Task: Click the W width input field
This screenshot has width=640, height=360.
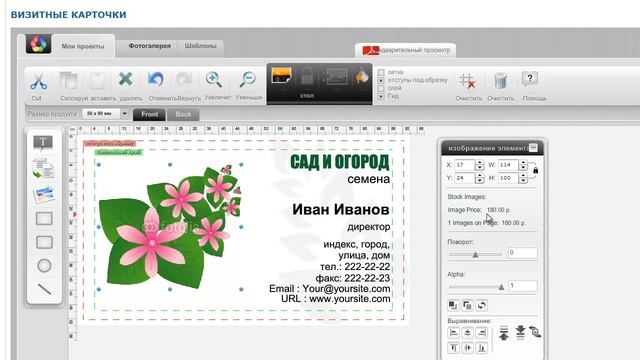Action: pyautogui.click(x=508, y=165)
